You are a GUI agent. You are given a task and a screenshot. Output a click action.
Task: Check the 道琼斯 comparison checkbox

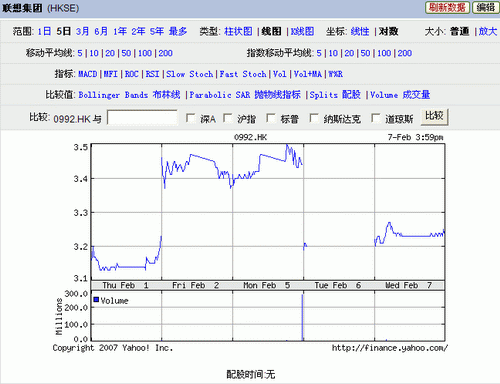(375, 118)
